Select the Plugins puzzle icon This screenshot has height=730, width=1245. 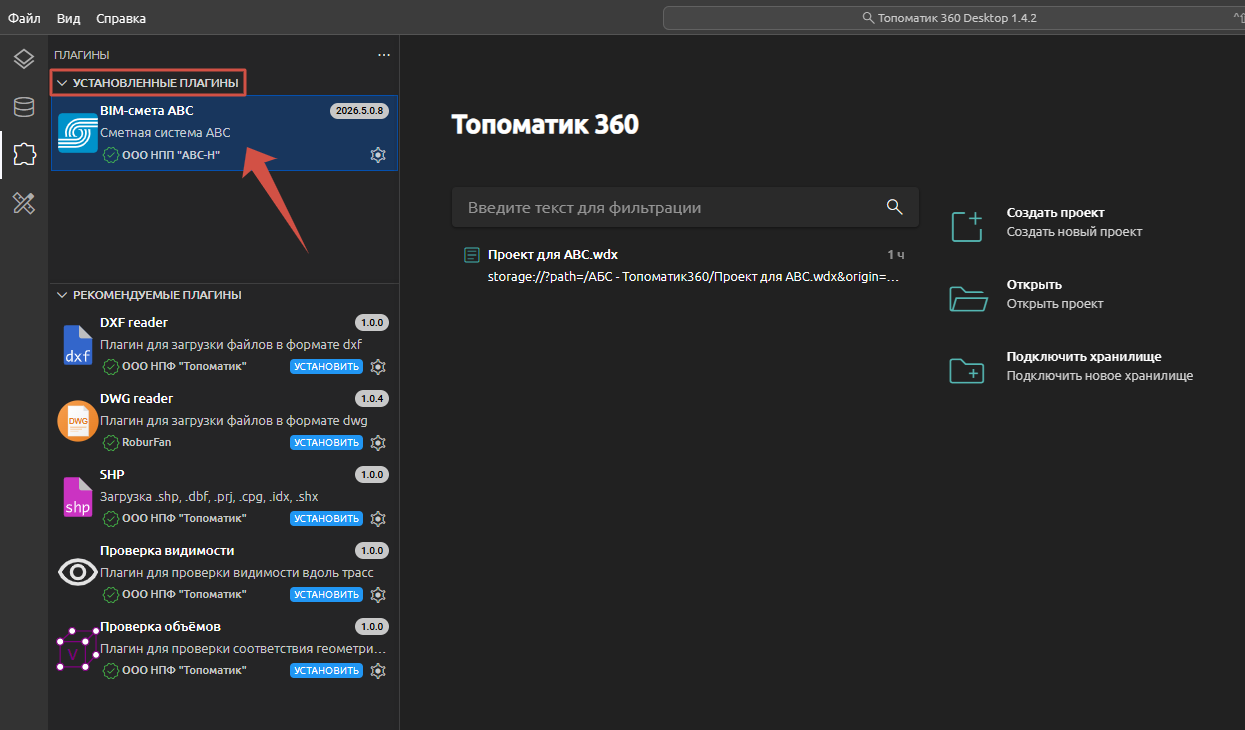24,154
